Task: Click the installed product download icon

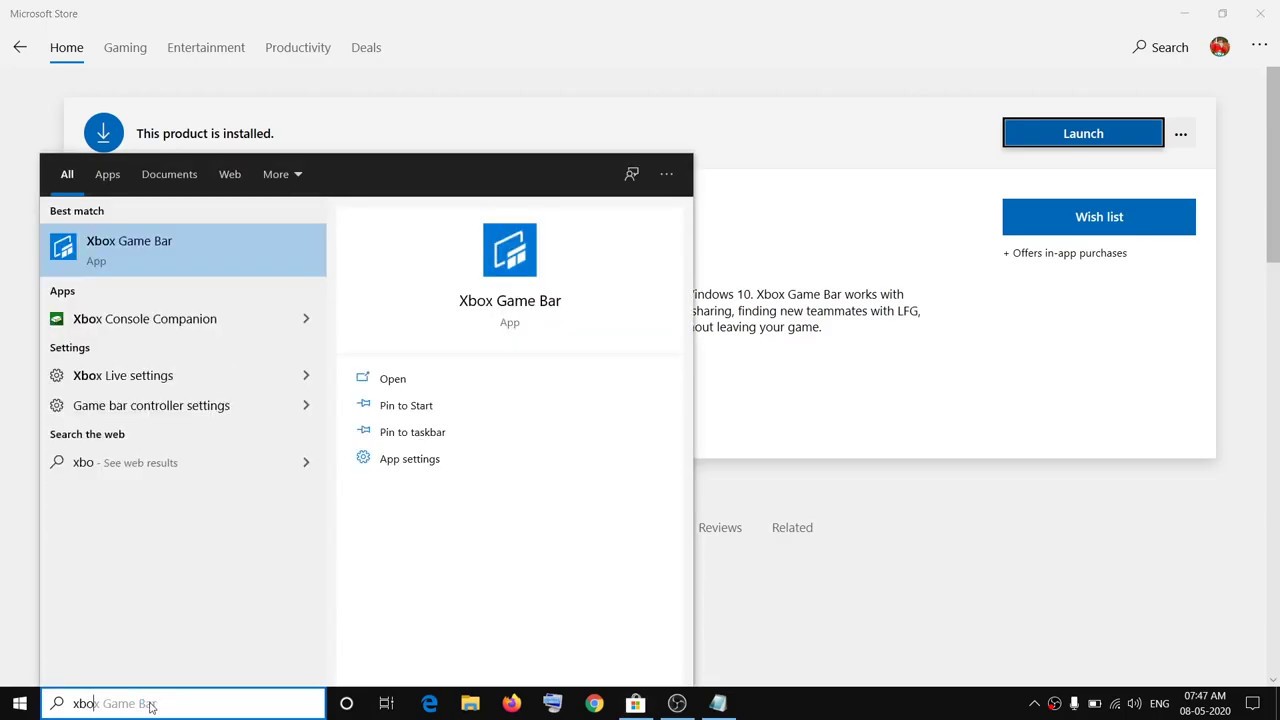Action: click(104, 133)
